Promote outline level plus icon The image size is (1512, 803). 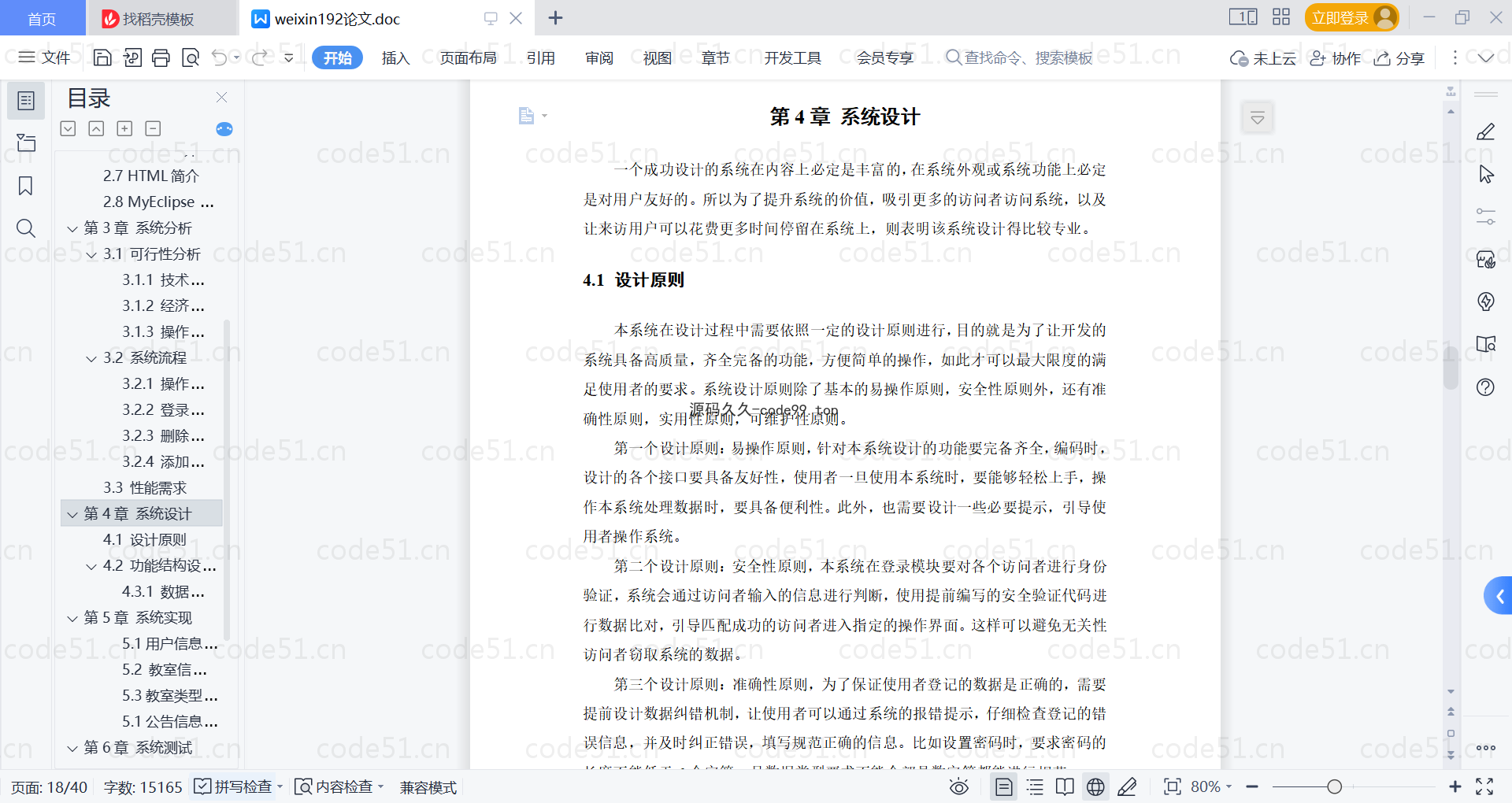point(124,128)
